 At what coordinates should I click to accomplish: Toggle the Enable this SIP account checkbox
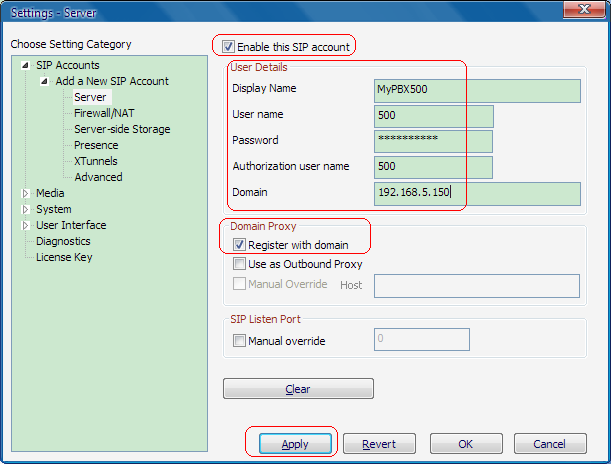coord(228,47)
